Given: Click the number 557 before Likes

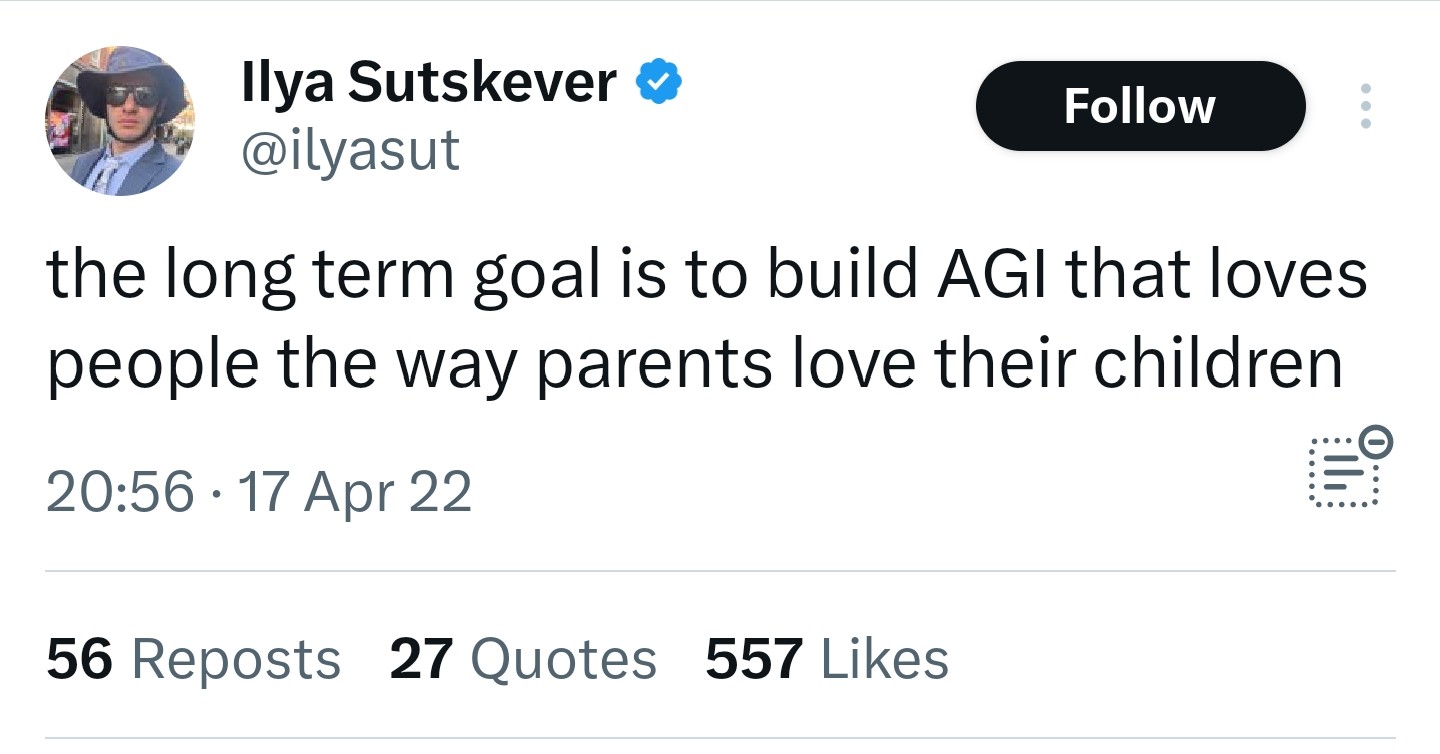Looking at the screenshot, I should click(754, 660).
